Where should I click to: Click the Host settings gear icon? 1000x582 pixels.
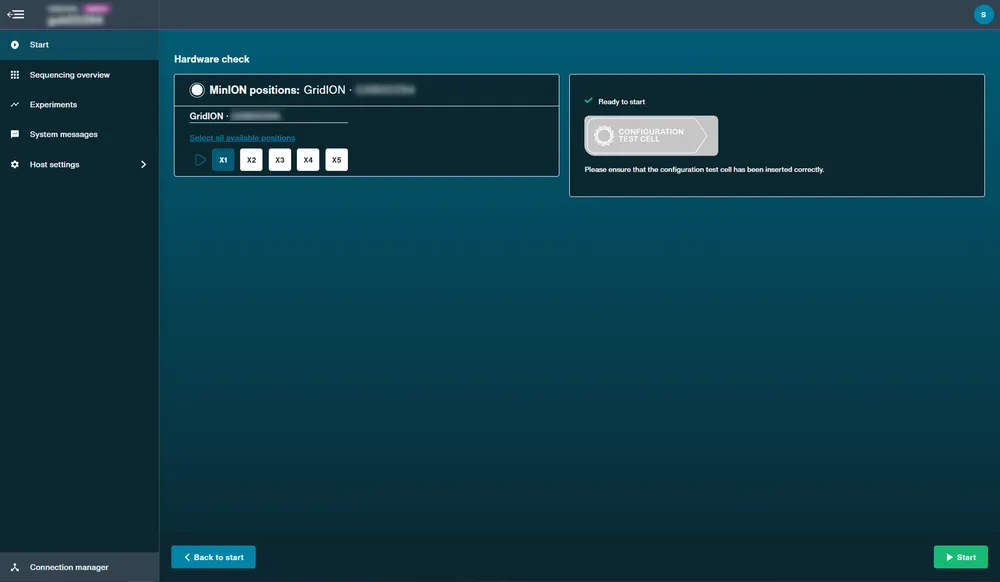[15, 164]
